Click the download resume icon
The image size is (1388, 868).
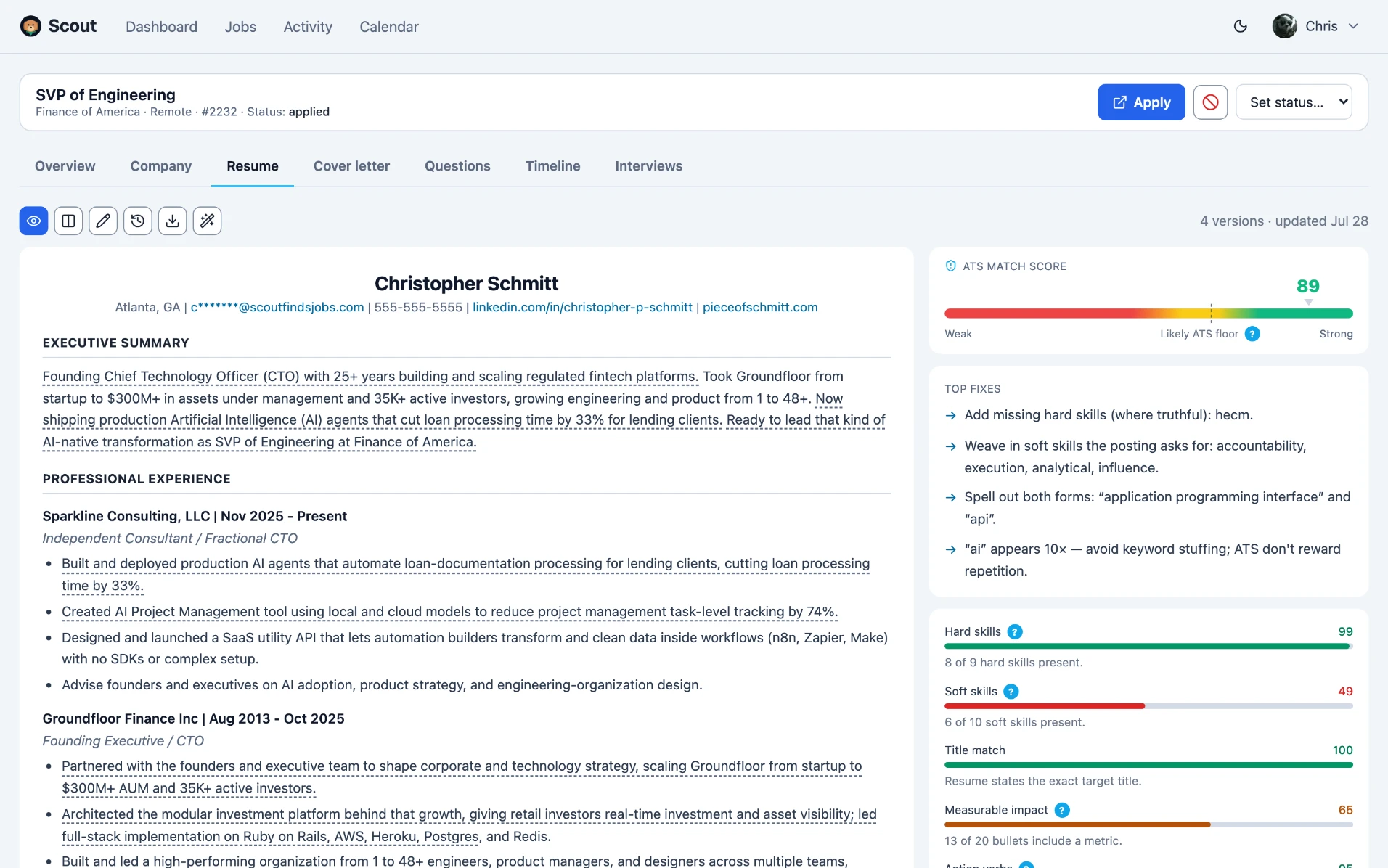click(173, 221)
